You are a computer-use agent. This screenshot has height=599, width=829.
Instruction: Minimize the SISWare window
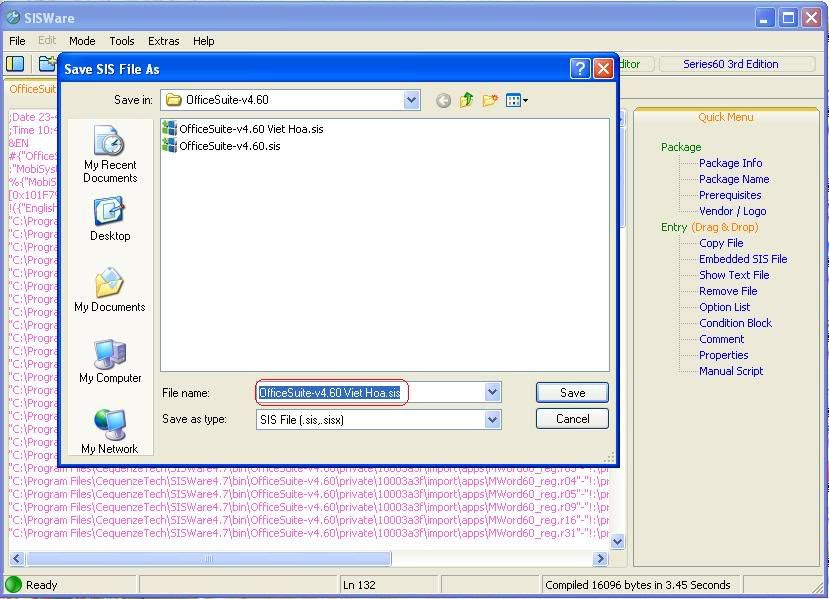click(x=763, y=18)
